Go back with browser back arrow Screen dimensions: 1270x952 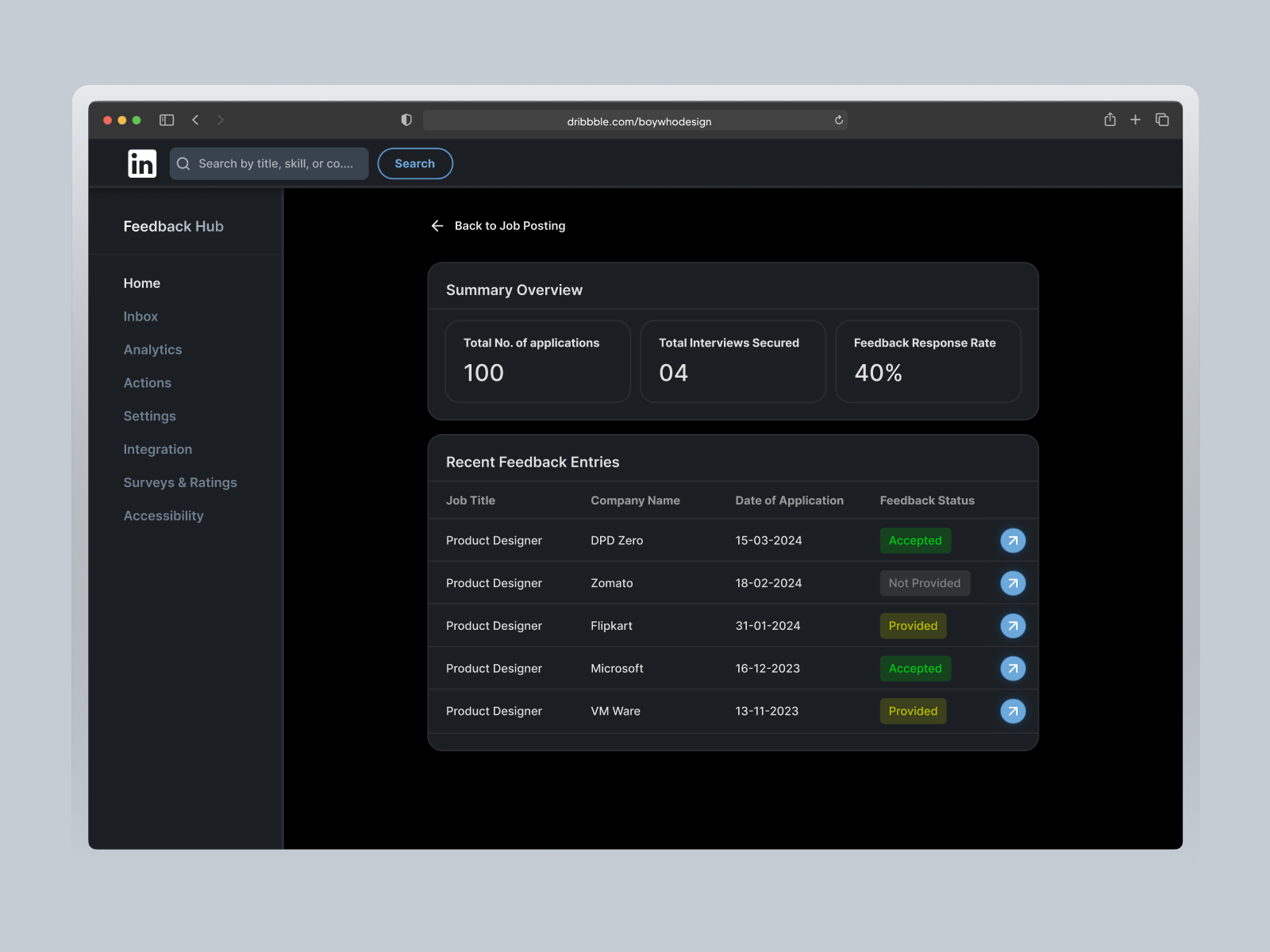pos(195,120)
